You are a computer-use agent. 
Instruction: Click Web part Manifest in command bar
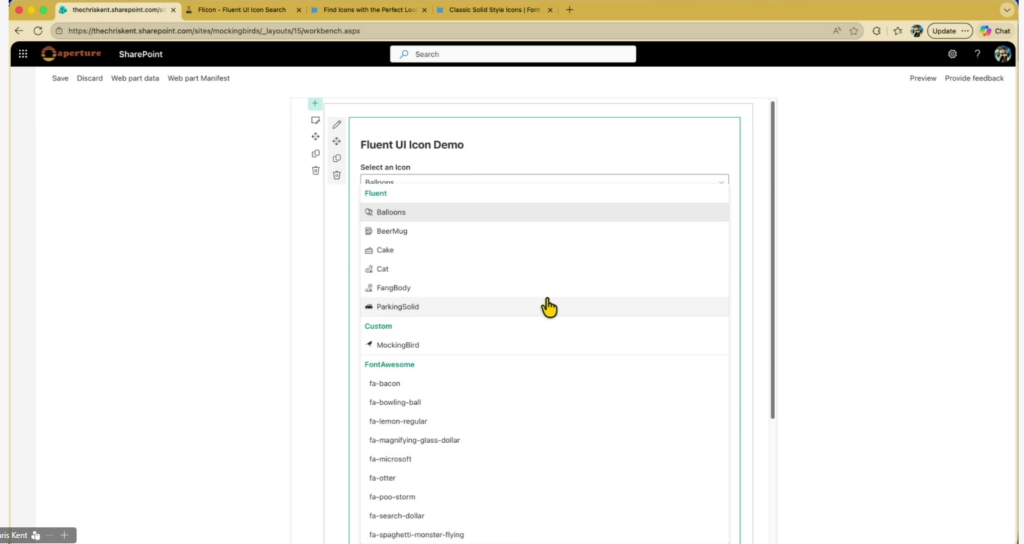coord(198,78)
